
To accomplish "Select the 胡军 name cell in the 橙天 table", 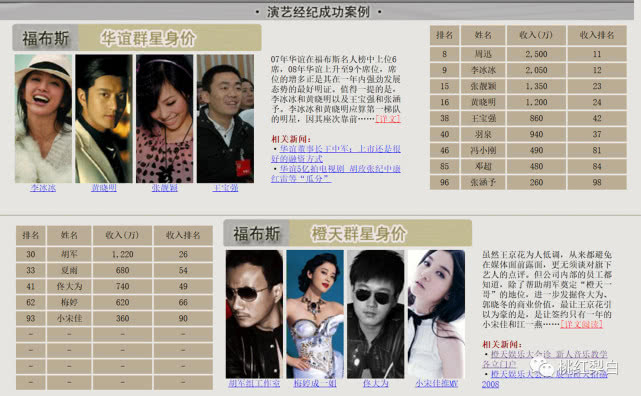I will click(69, 254).
